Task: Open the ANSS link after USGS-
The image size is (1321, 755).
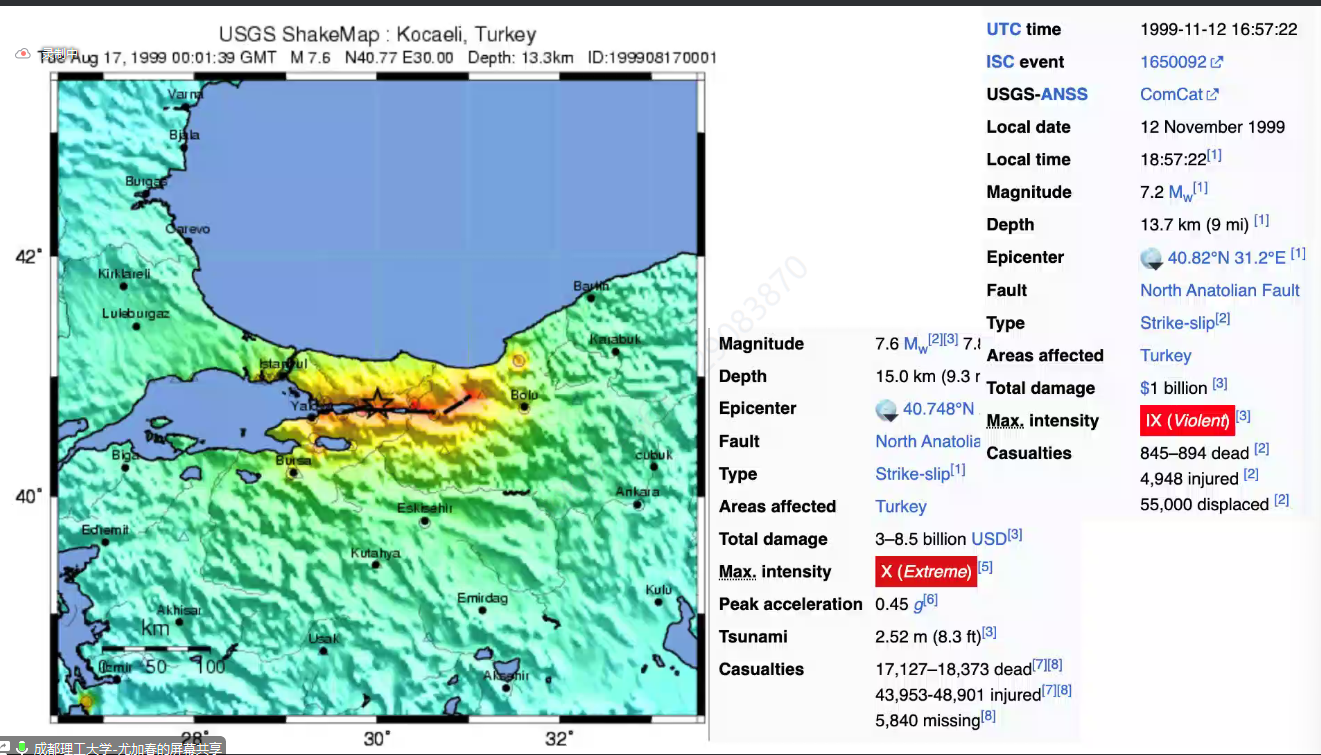Action: [x=1064, y=94]
